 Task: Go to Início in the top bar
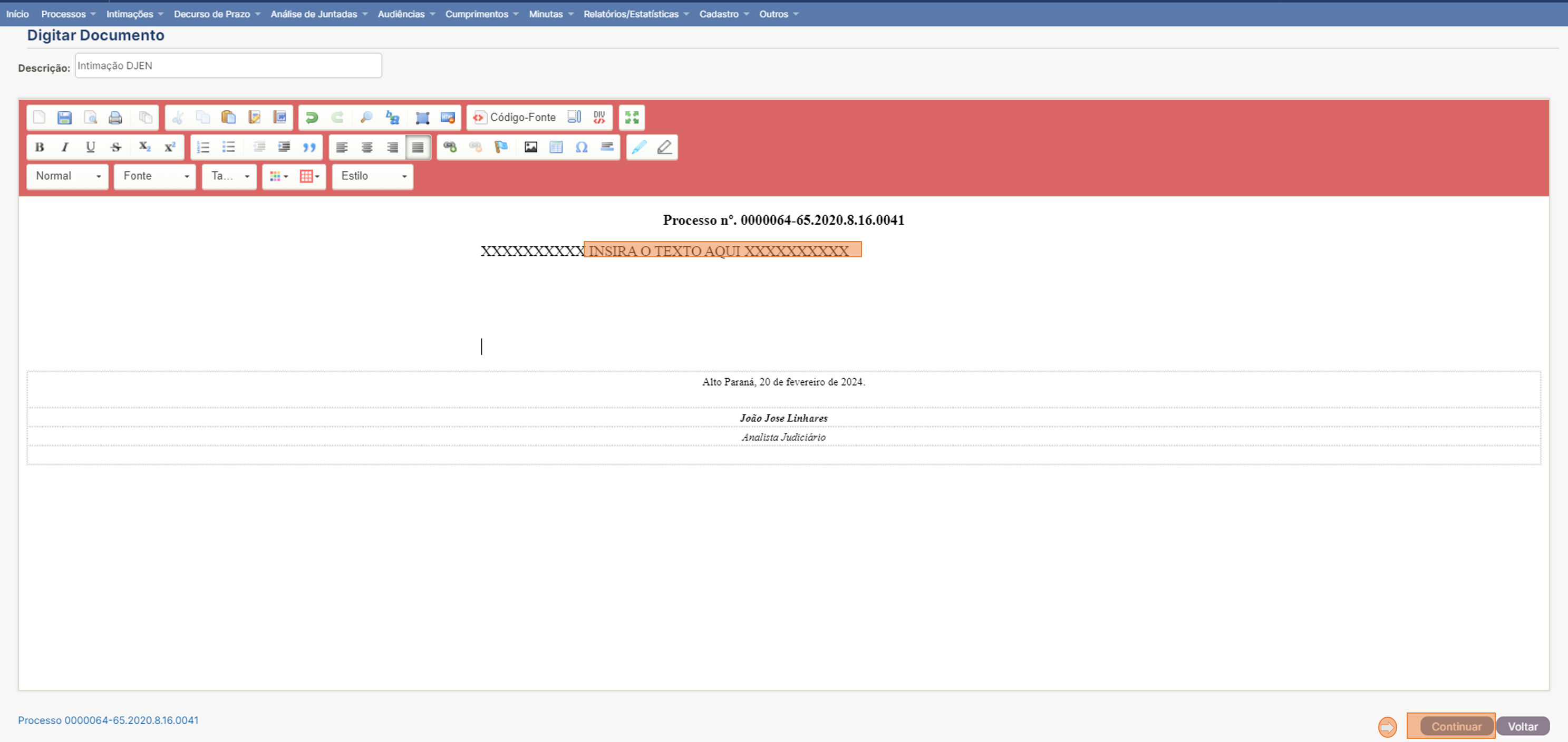pyautogui.click(x=17, y=14)
